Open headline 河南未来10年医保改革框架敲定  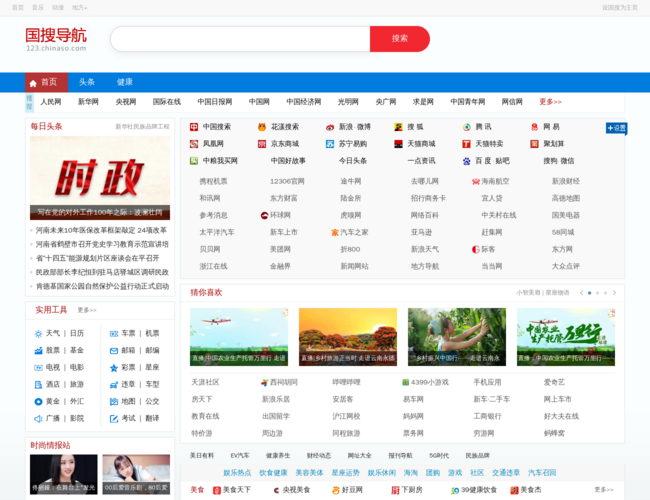[101, 230]
